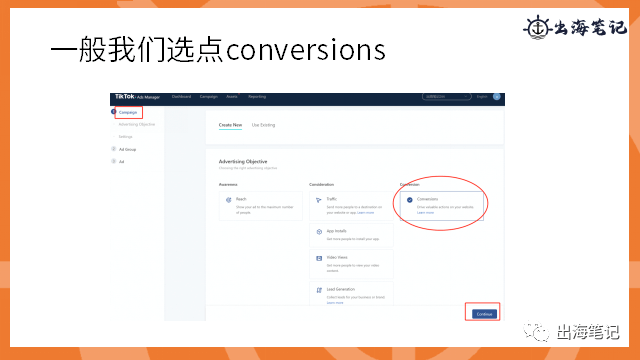The width and height of the screenshot is (640, 360).
Task: Open Learn more link under Lead Generation
Action: [335, 303]
